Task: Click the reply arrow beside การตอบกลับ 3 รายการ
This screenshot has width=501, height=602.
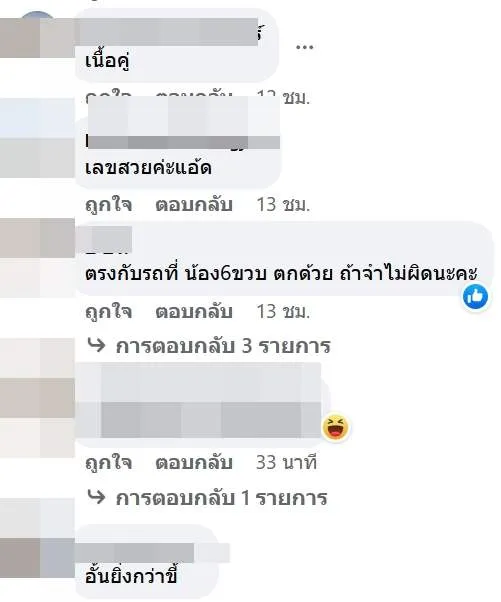Action: tap(96, 345)
